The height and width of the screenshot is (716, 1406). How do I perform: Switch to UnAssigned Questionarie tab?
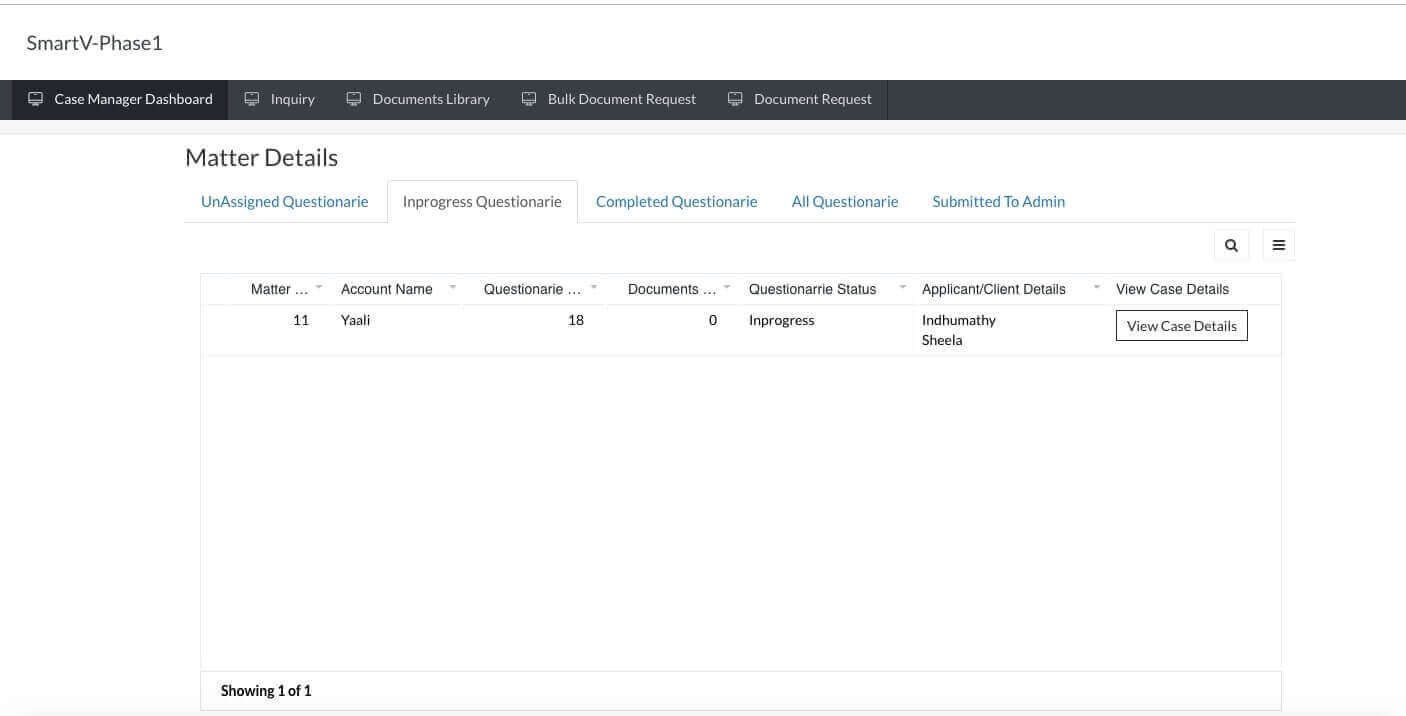click(285, 202)
